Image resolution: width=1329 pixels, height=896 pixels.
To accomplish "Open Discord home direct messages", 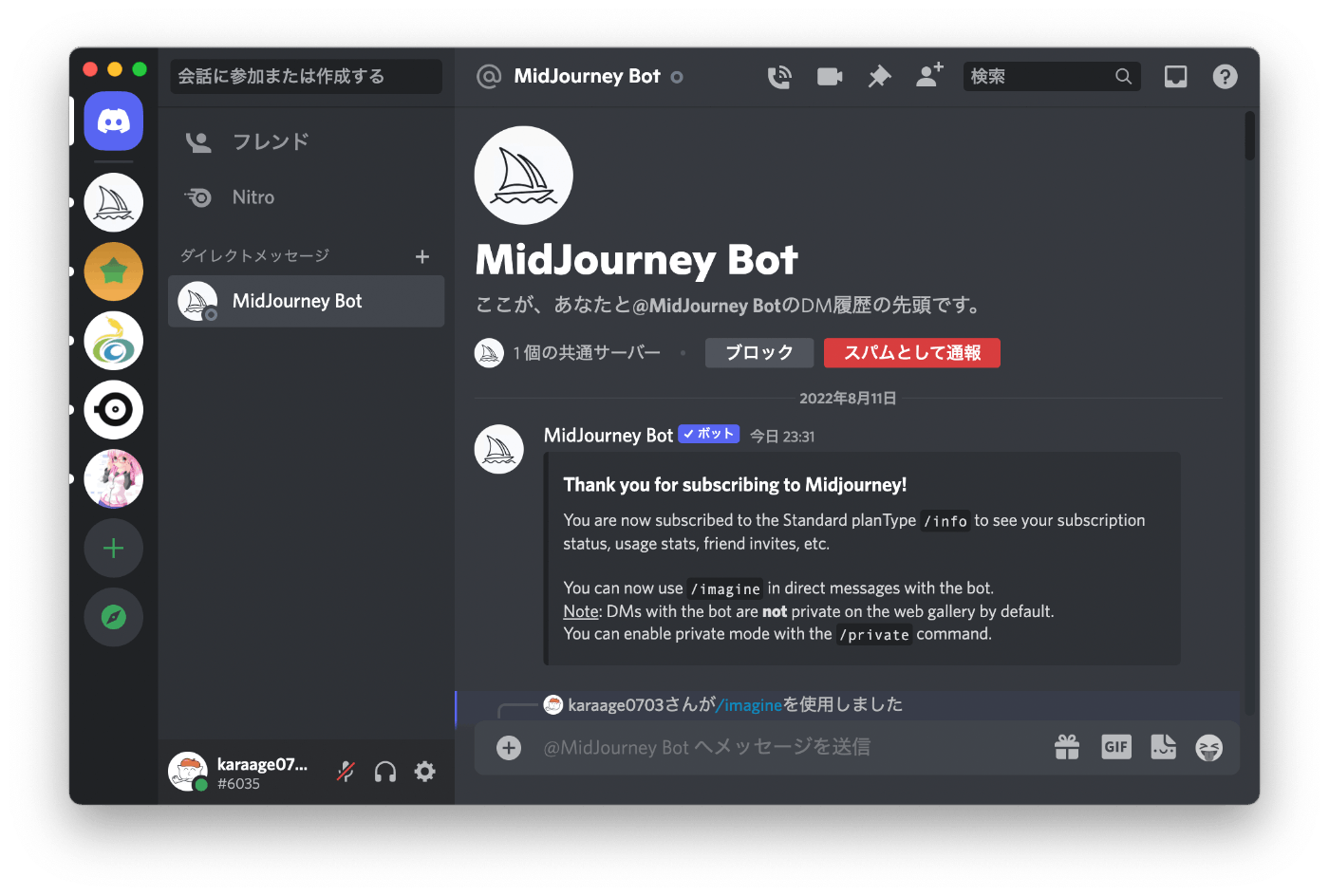I will (x=114, y=121).
